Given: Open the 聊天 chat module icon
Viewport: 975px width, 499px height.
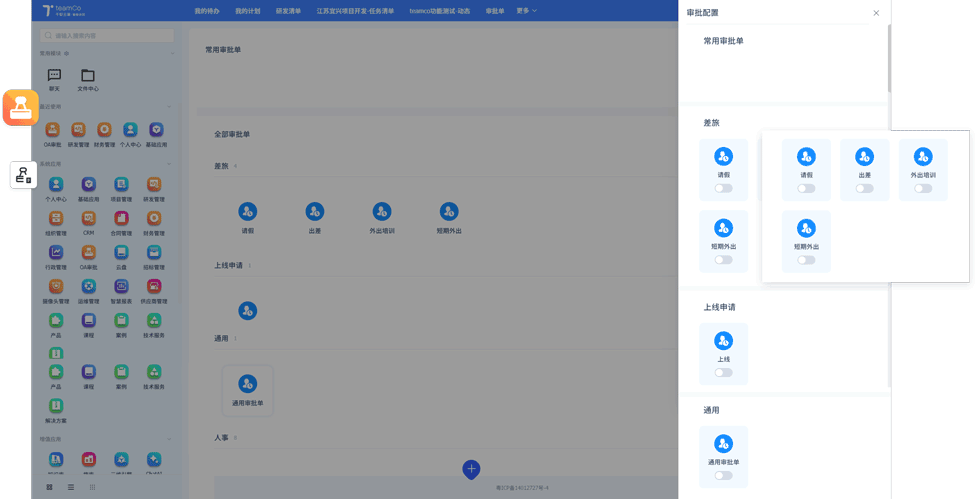Looking at the screenshot, I should (x=54, y=76).
